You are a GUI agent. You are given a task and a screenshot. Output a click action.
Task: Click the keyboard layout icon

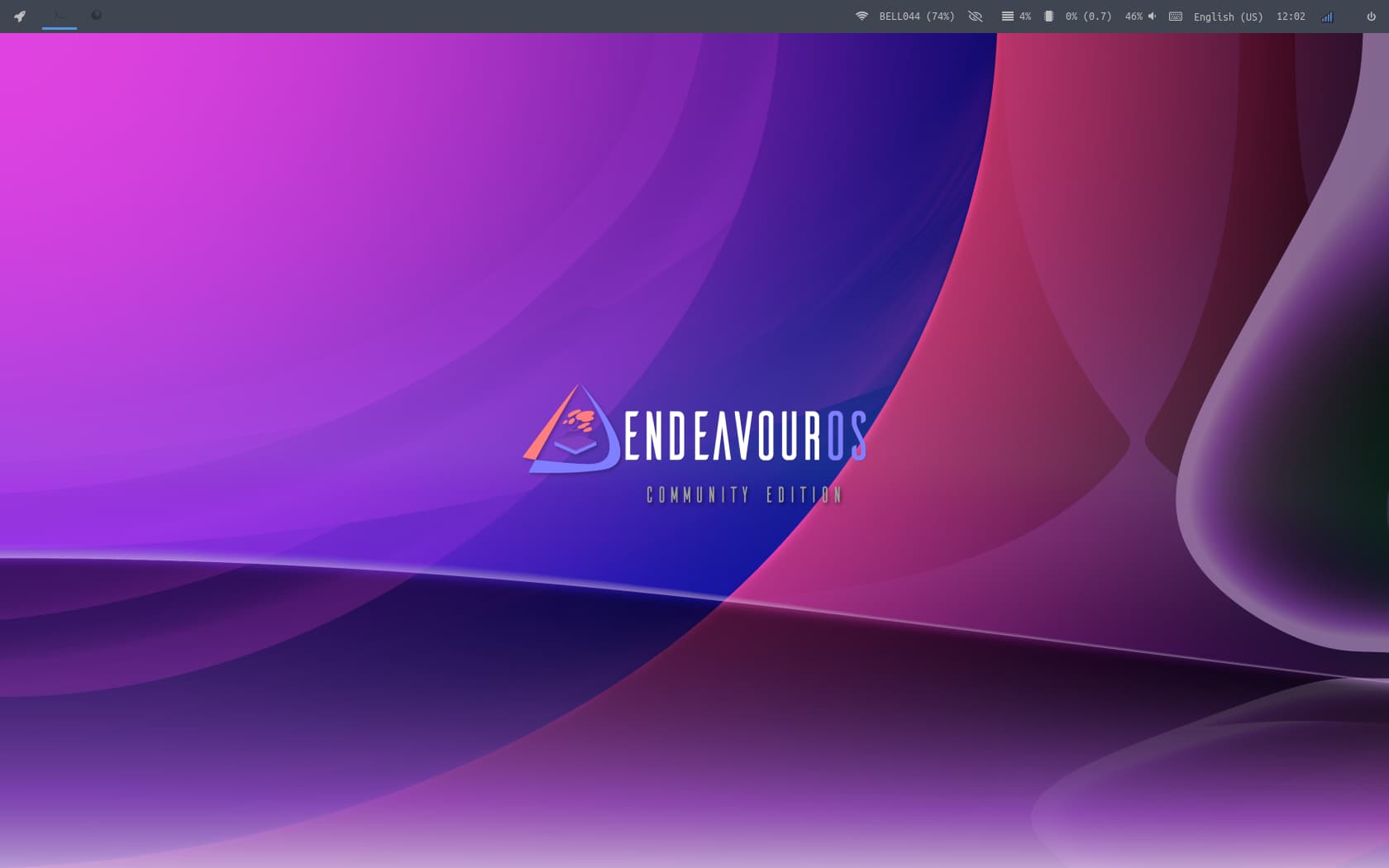pyautogui.click(x=1176, y=17)
